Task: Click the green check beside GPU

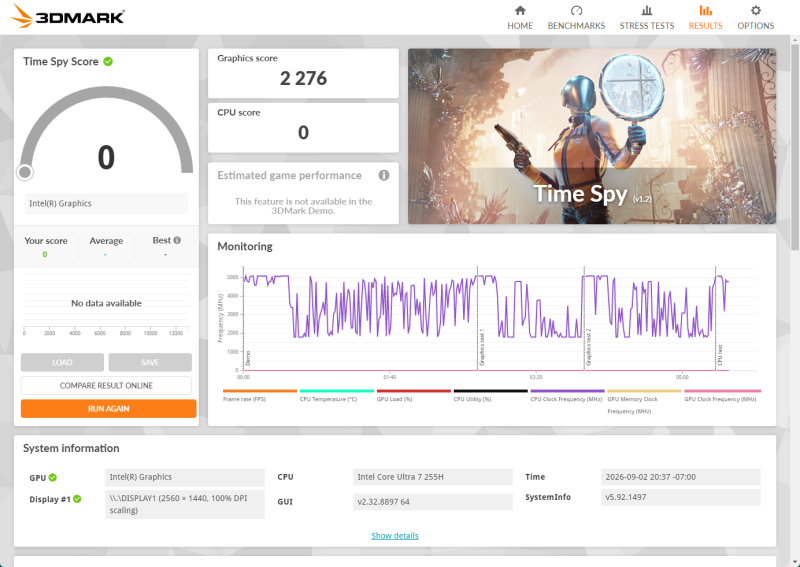Action: 53,478
